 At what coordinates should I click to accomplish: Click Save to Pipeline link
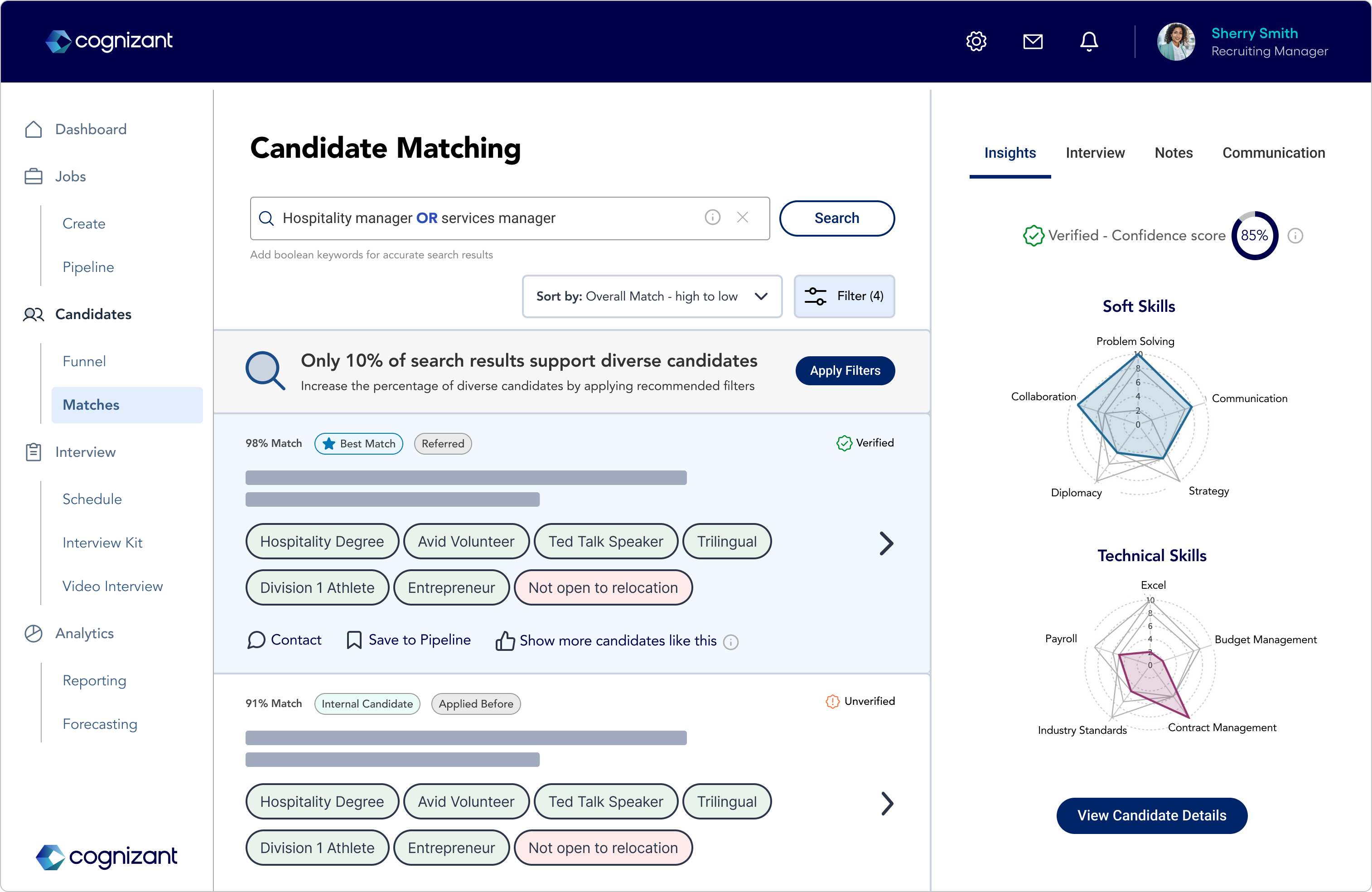(419, 640)
